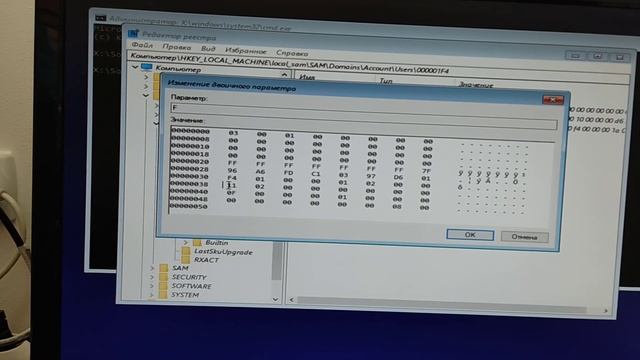Click the SECURITY folder icon
Viewport: 640px width, 360px height.
click(164, 277)
